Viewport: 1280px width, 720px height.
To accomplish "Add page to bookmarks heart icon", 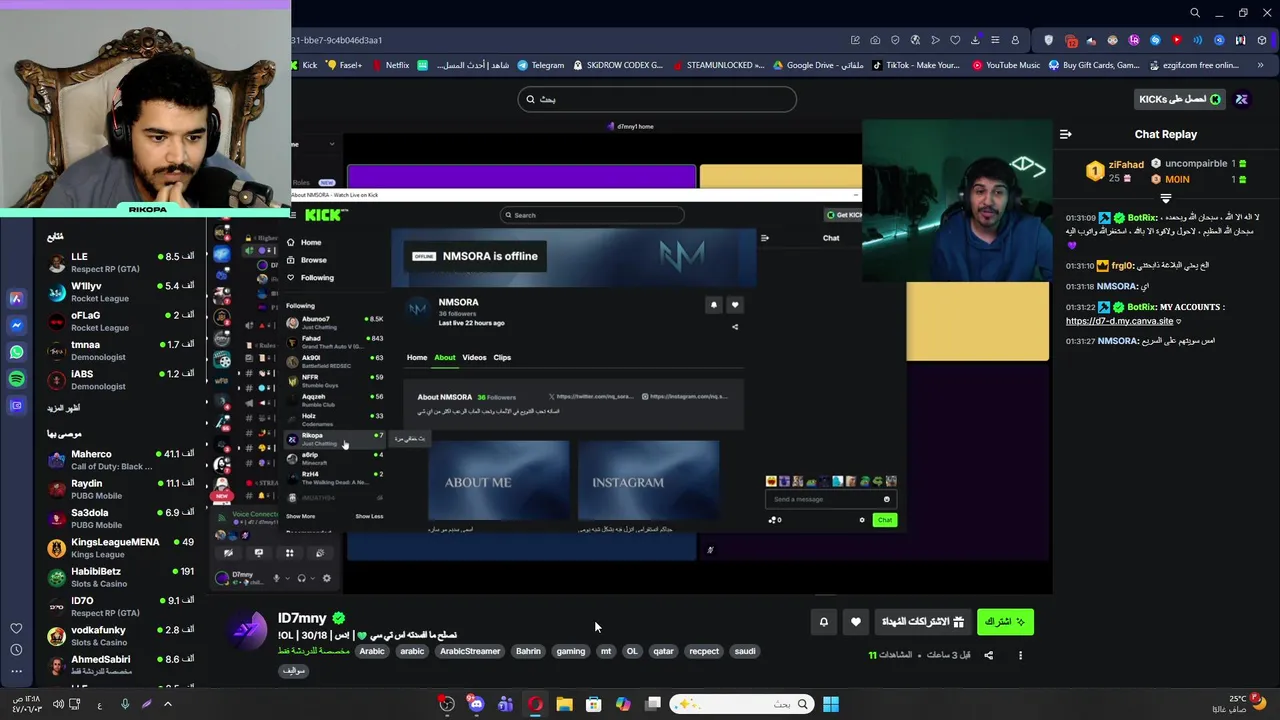I will (955, 40).
